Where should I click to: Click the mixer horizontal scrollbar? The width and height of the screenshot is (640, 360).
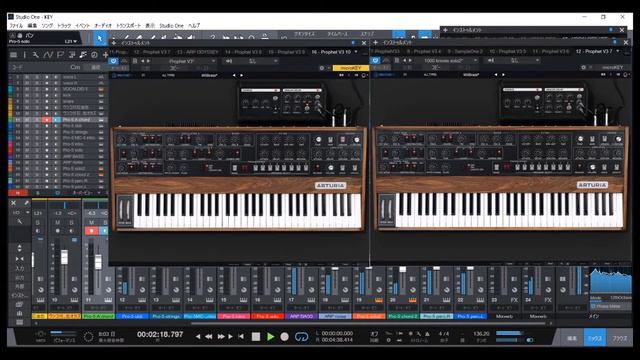tap(367, 324)
